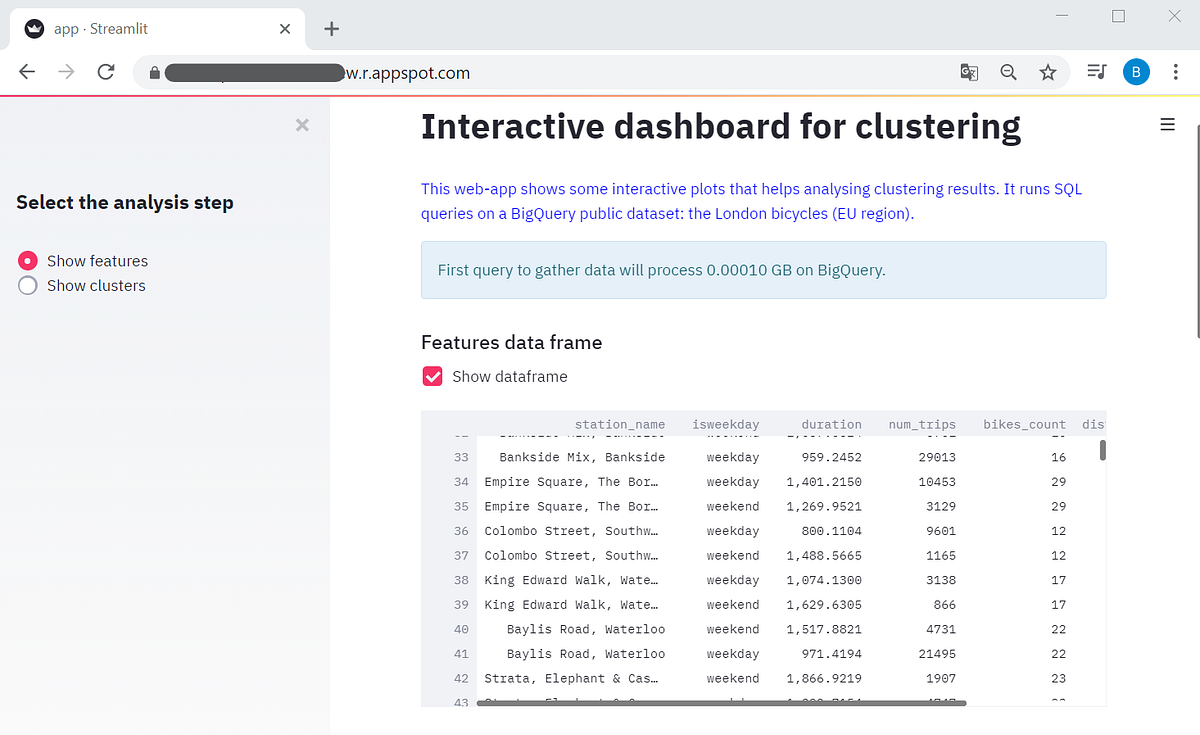Open the Chrome profile menu avatar B
The width and height of the screenshot is (1200, 735).
coord(1136,72)
